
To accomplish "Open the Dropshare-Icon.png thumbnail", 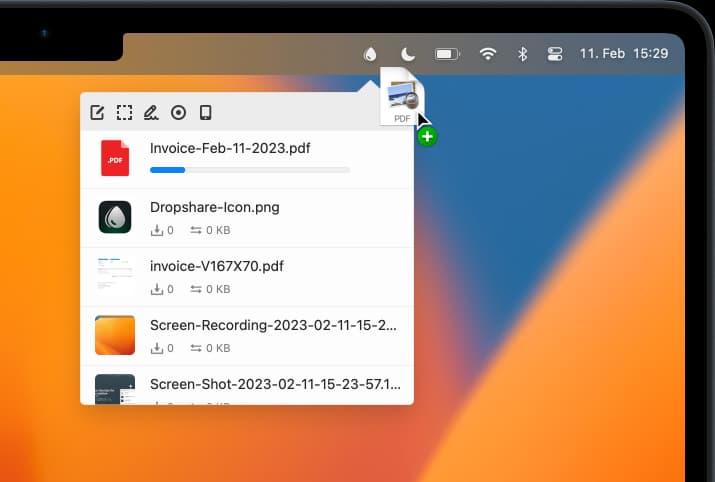I will (115, 217).
